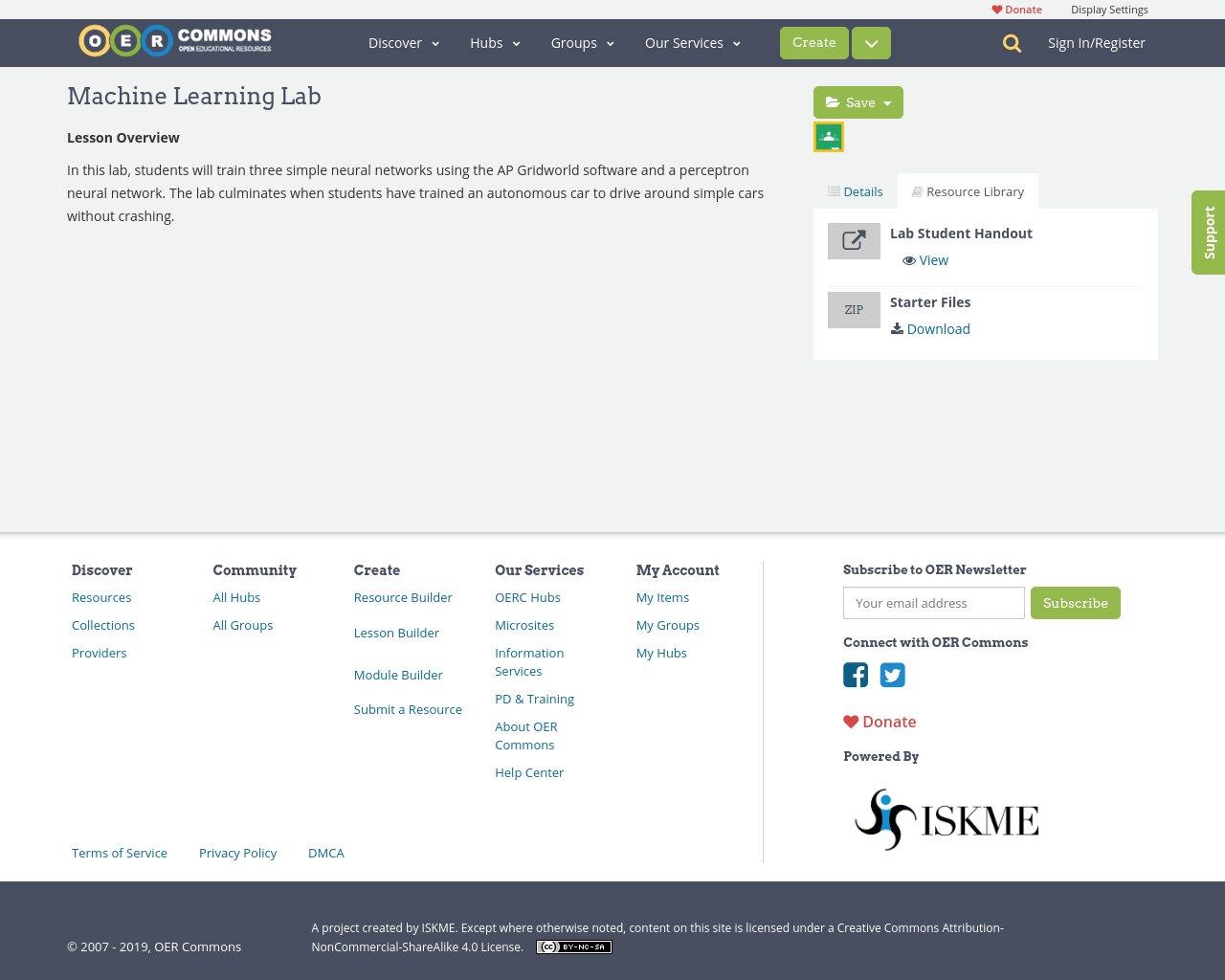Open the Twitter profile icon
1225x980 pixels.
[893, 676]
